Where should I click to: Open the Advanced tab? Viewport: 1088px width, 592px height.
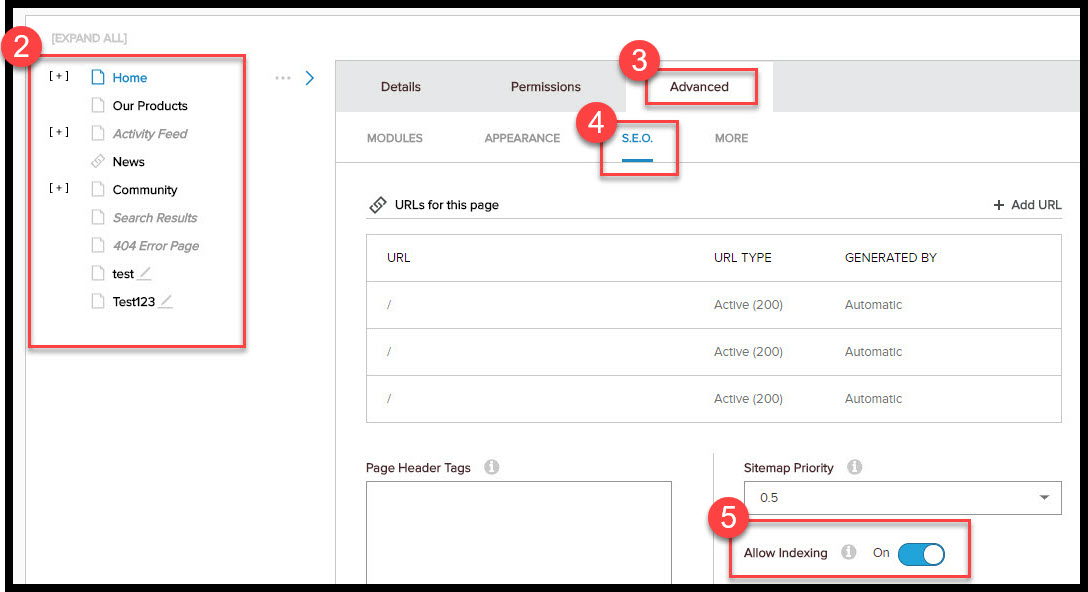pyautogui.click(x=699, y=87)
